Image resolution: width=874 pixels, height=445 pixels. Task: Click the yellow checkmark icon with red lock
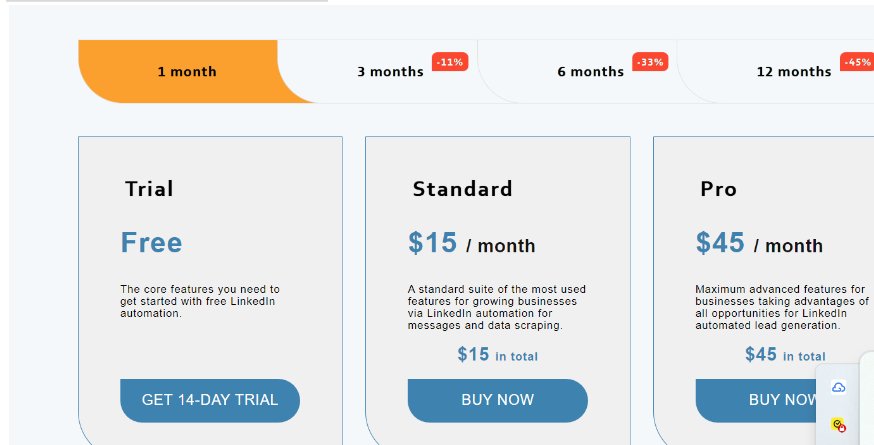(838, 425)
